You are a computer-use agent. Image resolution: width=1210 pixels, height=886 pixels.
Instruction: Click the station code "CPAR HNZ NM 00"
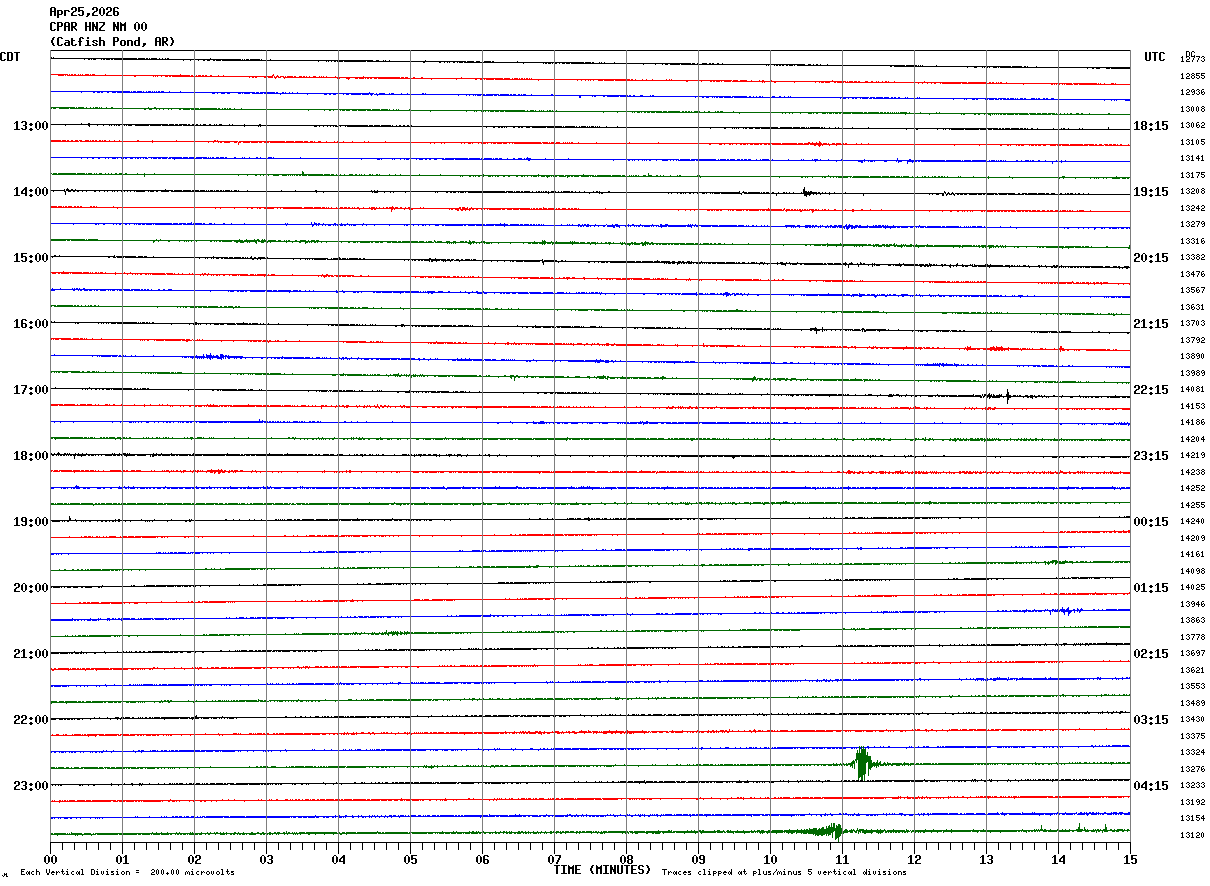pyautogui.click(x=98, y=27)
